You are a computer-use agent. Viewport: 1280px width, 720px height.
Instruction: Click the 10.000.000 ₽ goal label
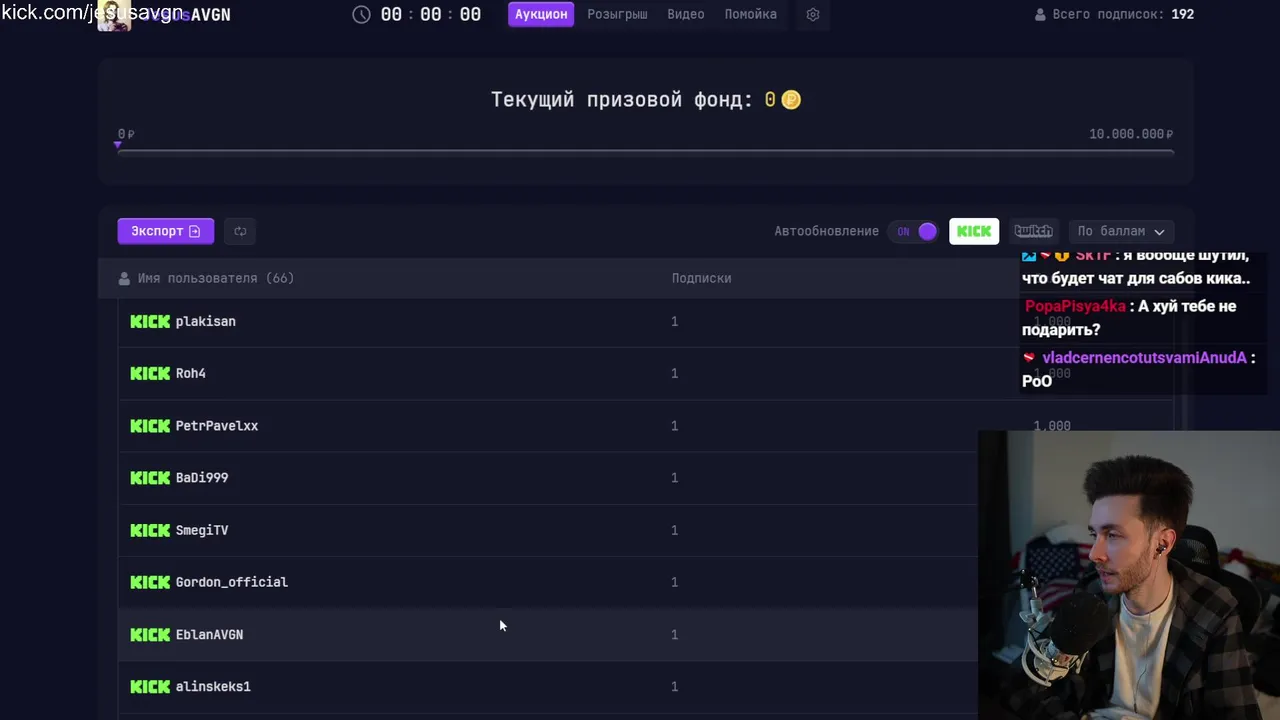[x=1131, y=134]
